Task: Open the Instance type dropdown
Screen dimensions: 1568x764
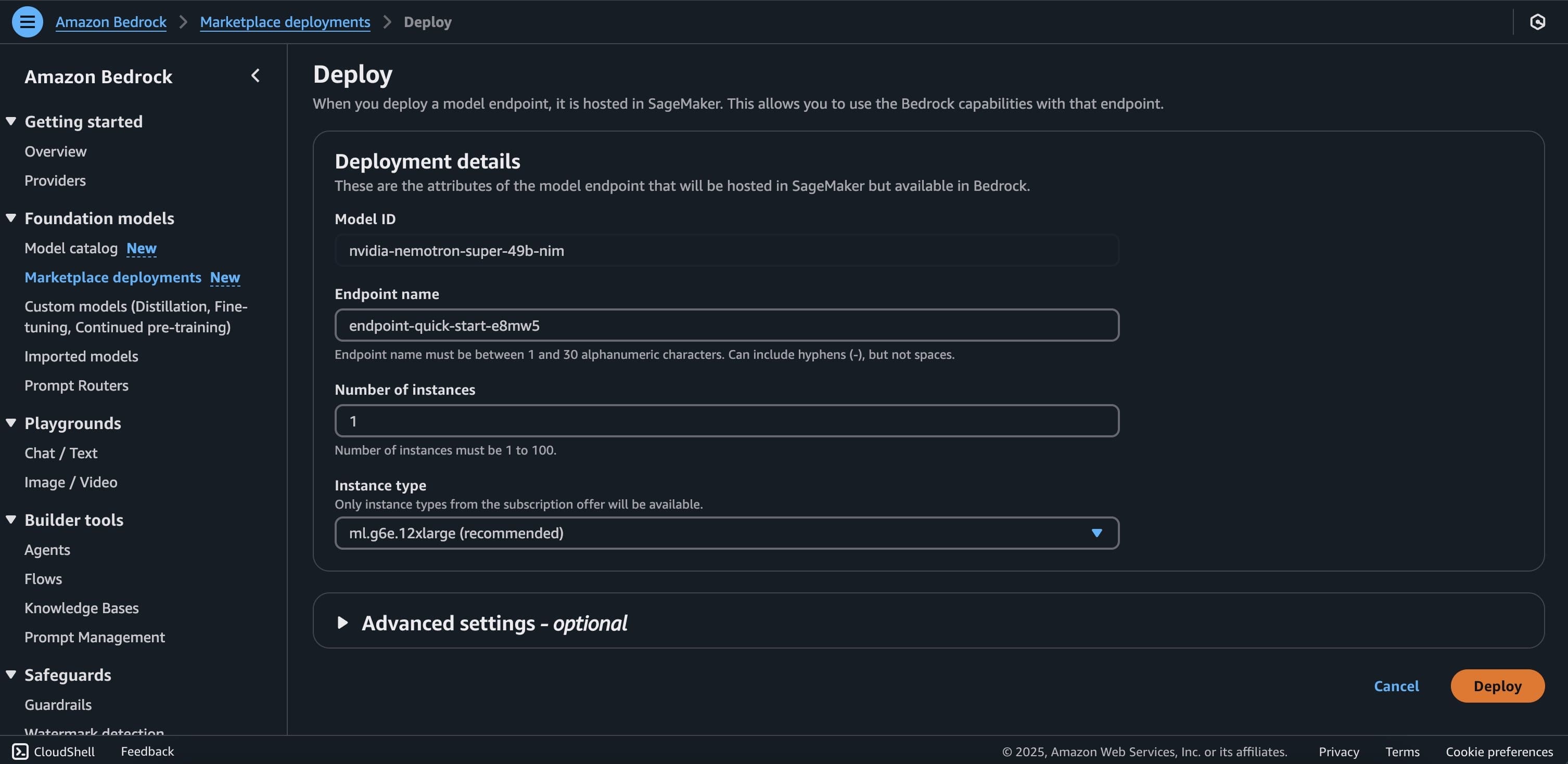Action: point(726,533)
